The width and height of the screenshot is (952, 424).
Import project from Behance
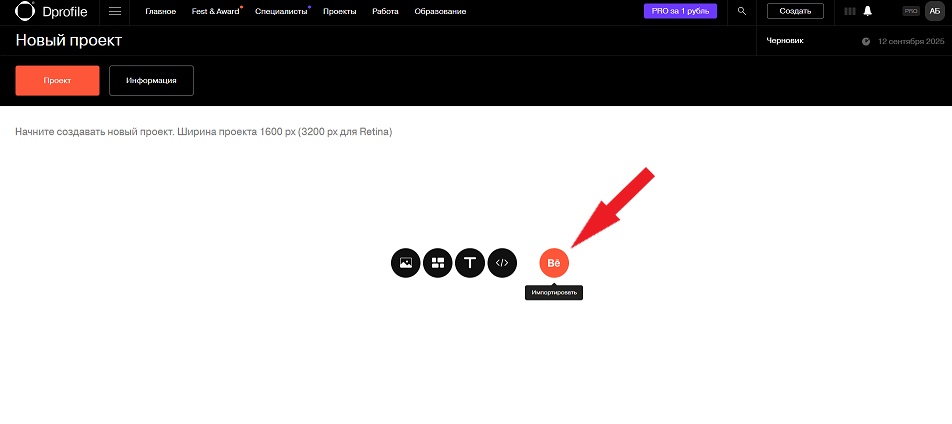554,263
